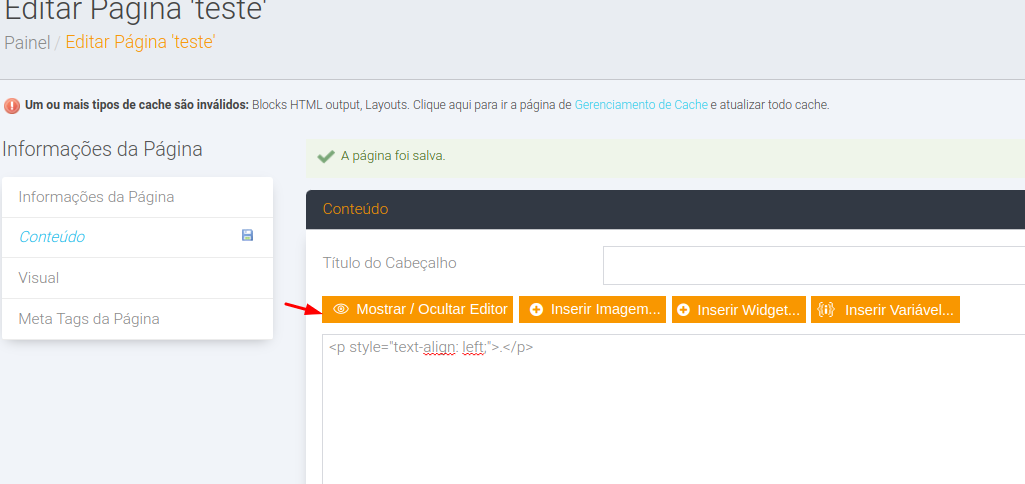Viewport: 1025px width, 484px height.
Task: Click the plus icon on Inserir Imagem
Action: 536,310
